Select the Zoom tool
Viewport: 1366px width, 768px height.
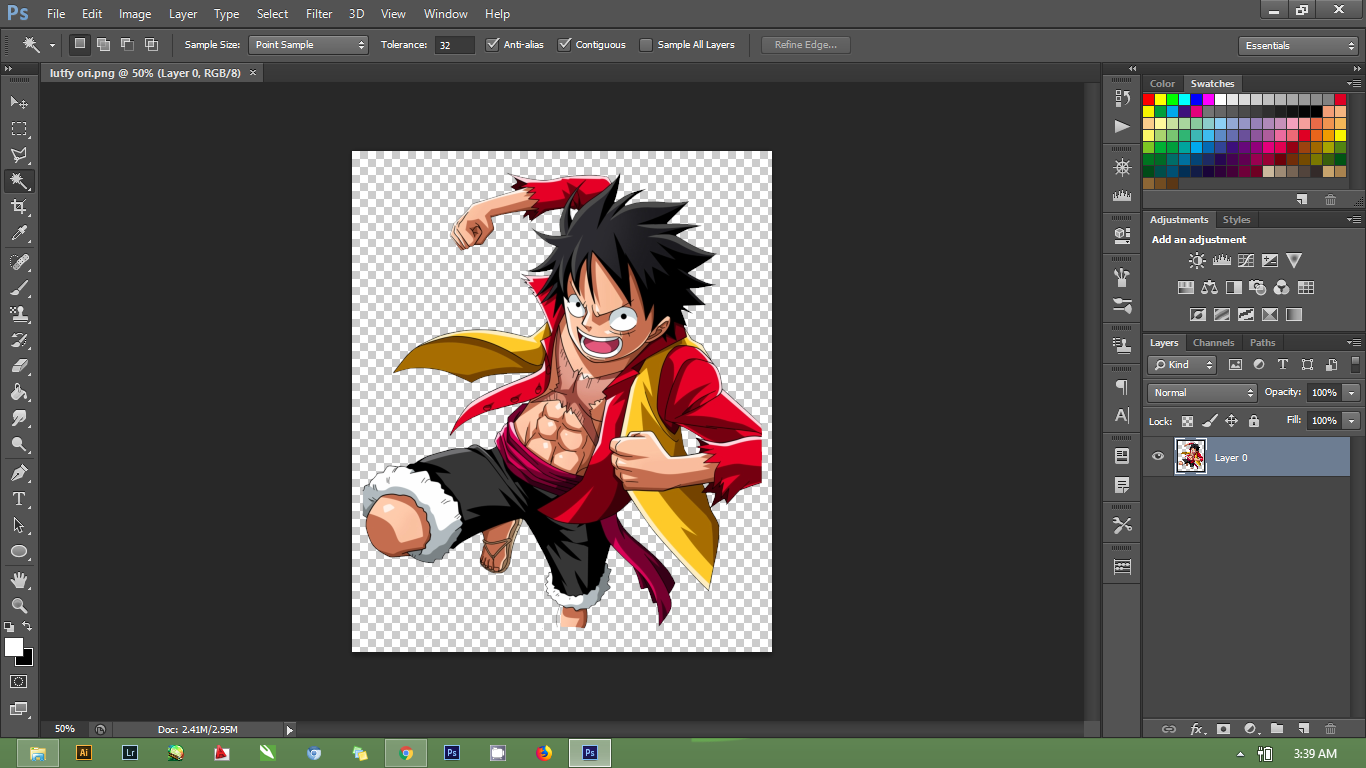click(x=19, y=606)
